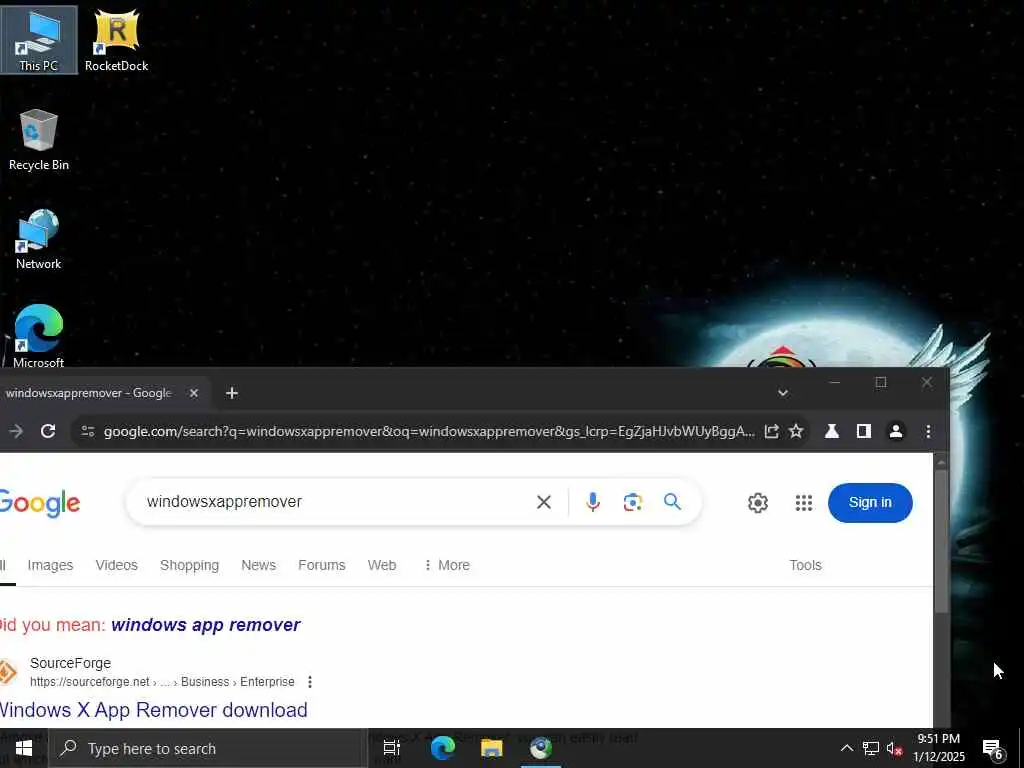Open File Explorer from the taskbar
Screen dimensions: 1024x768
492,748
